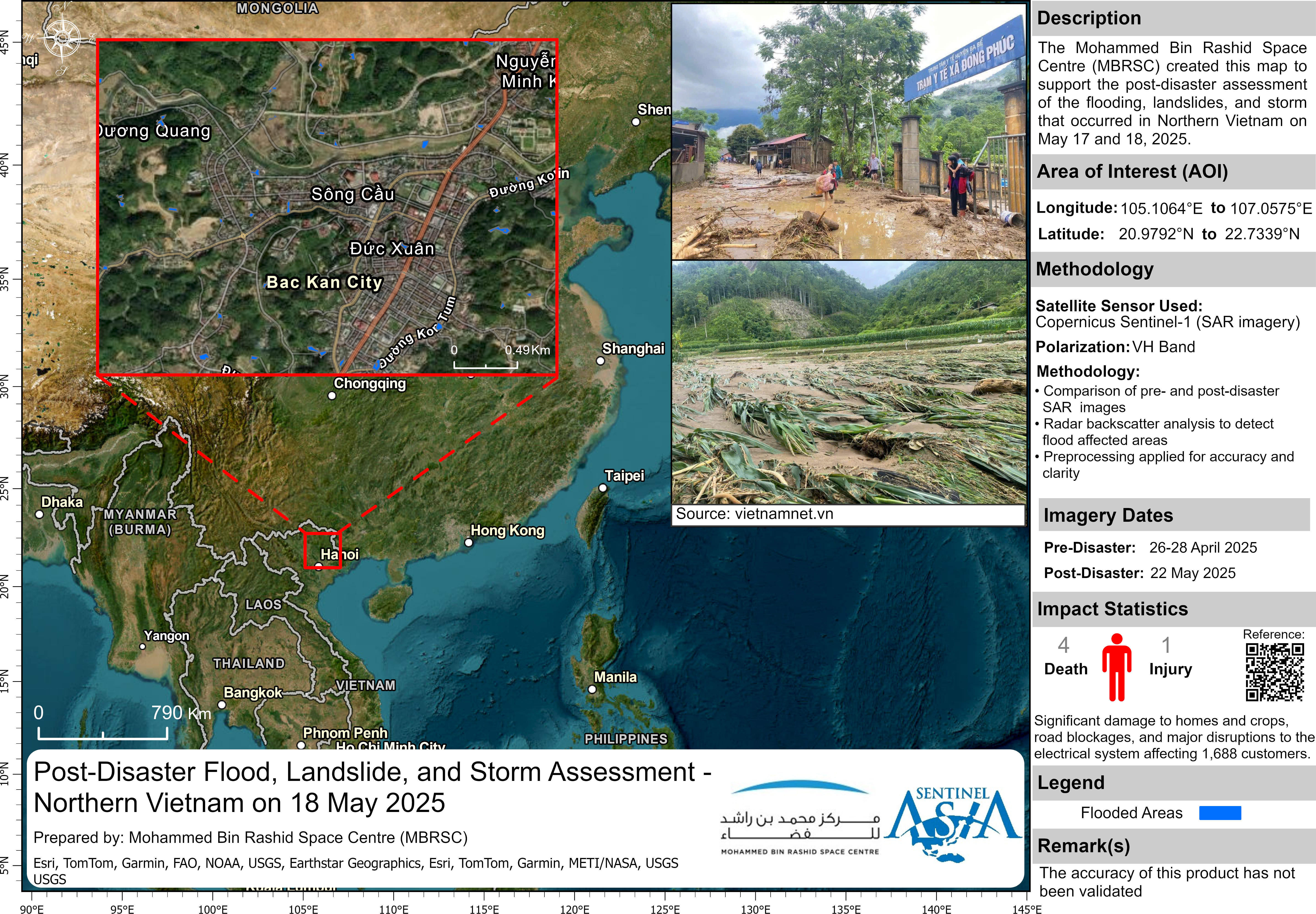Click the Phnom Penh city label

click(345, 733)
